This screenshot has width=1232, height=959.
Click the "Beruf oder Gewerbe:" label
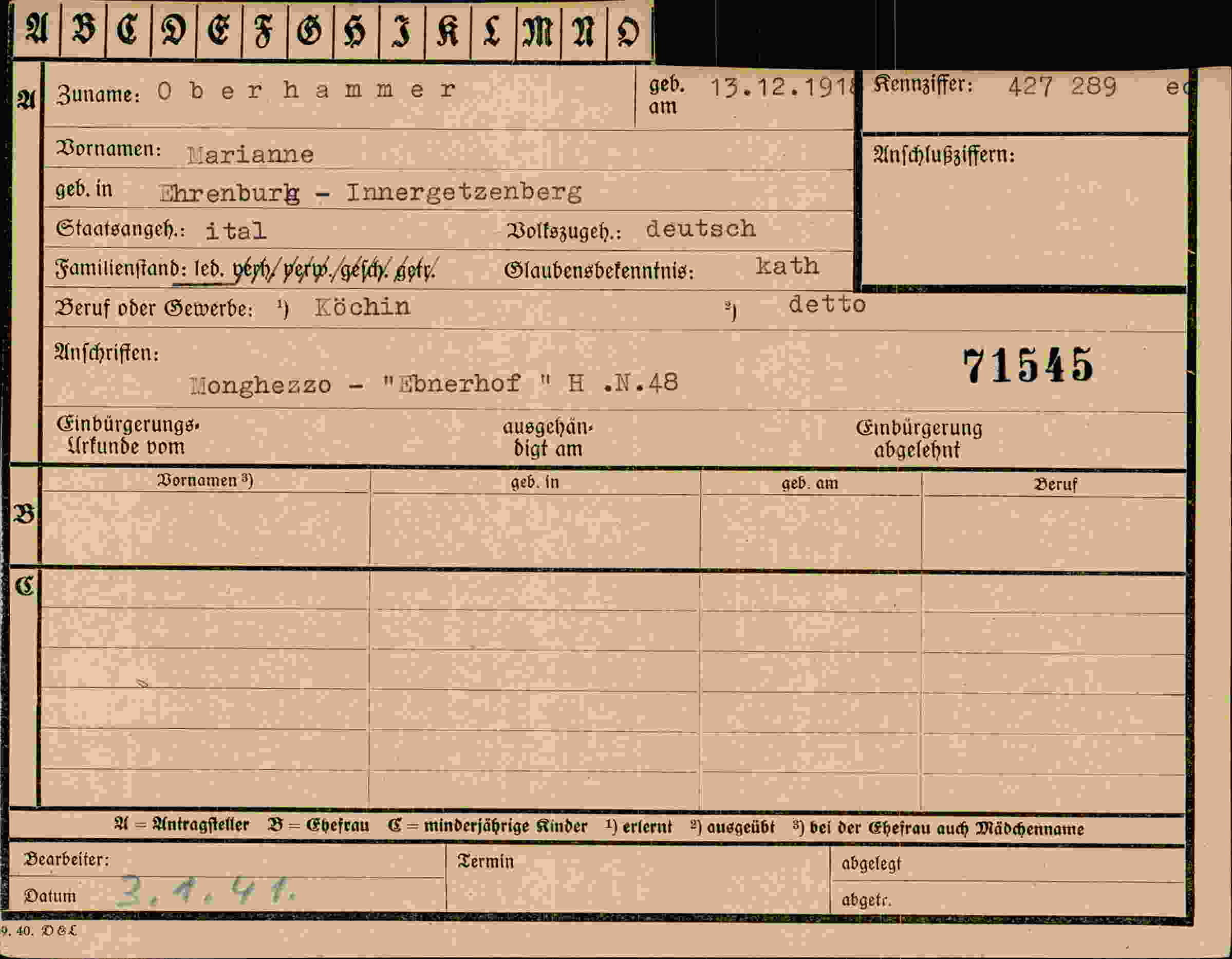pos(154,308)
